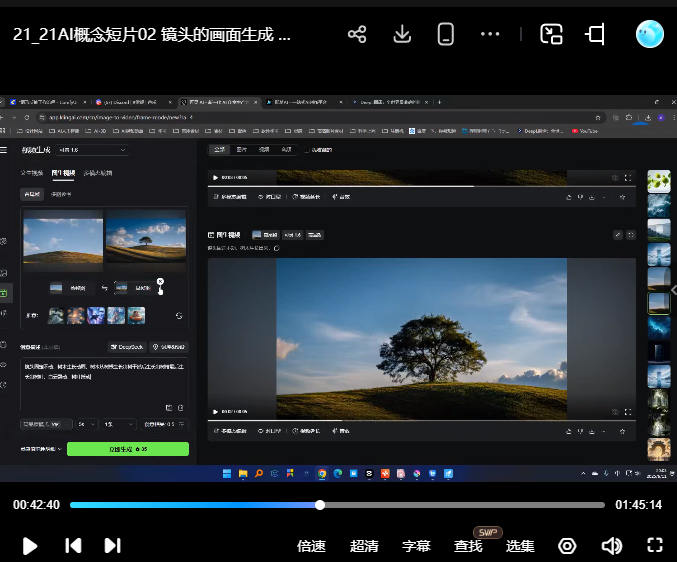Change video quality via 超清
This screenshot has width=677, height=562.
[x=364, y=546]
